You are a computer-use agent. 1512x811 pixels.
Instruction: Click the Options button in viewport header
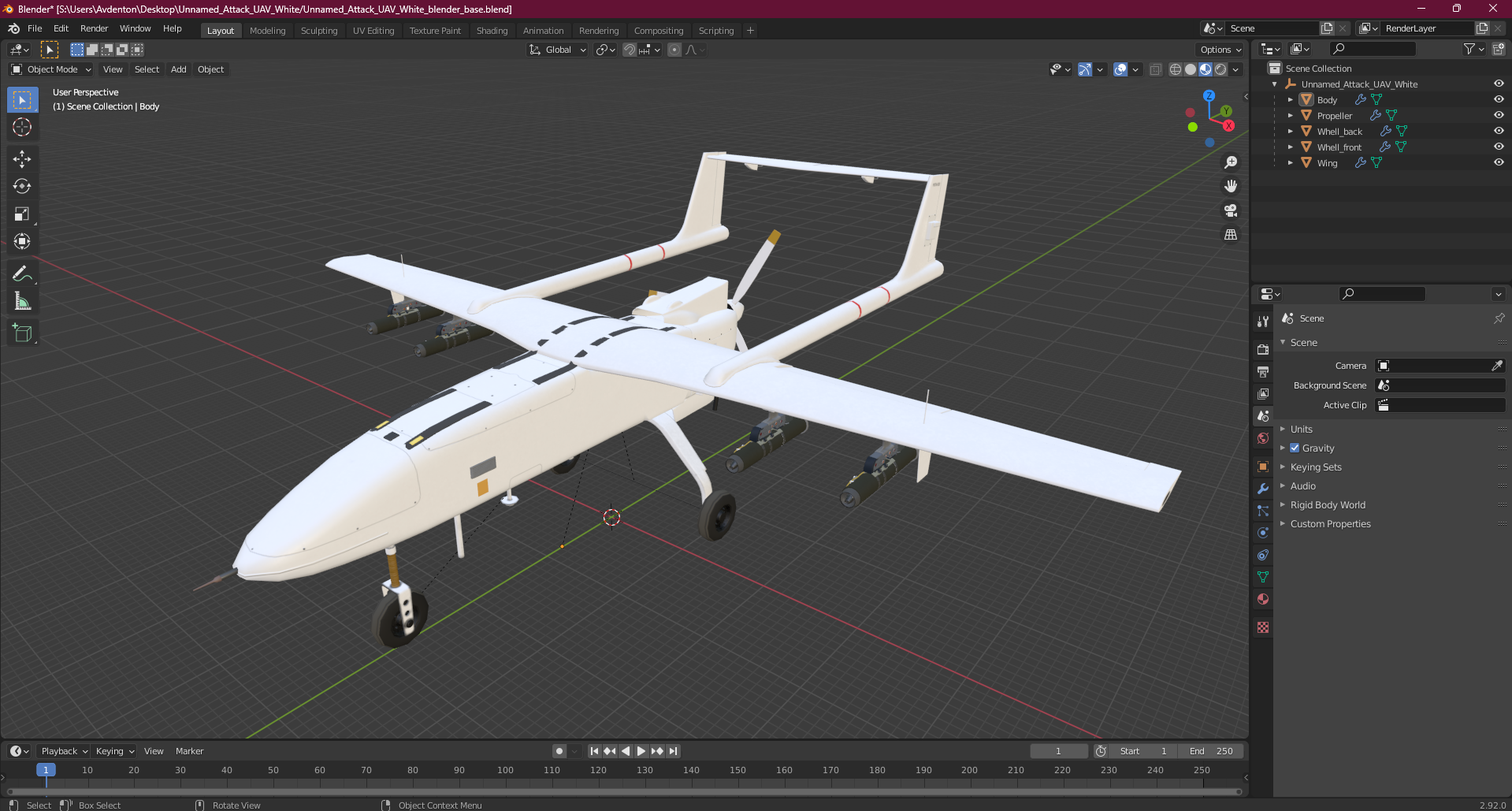click(x=1220, y=50)
